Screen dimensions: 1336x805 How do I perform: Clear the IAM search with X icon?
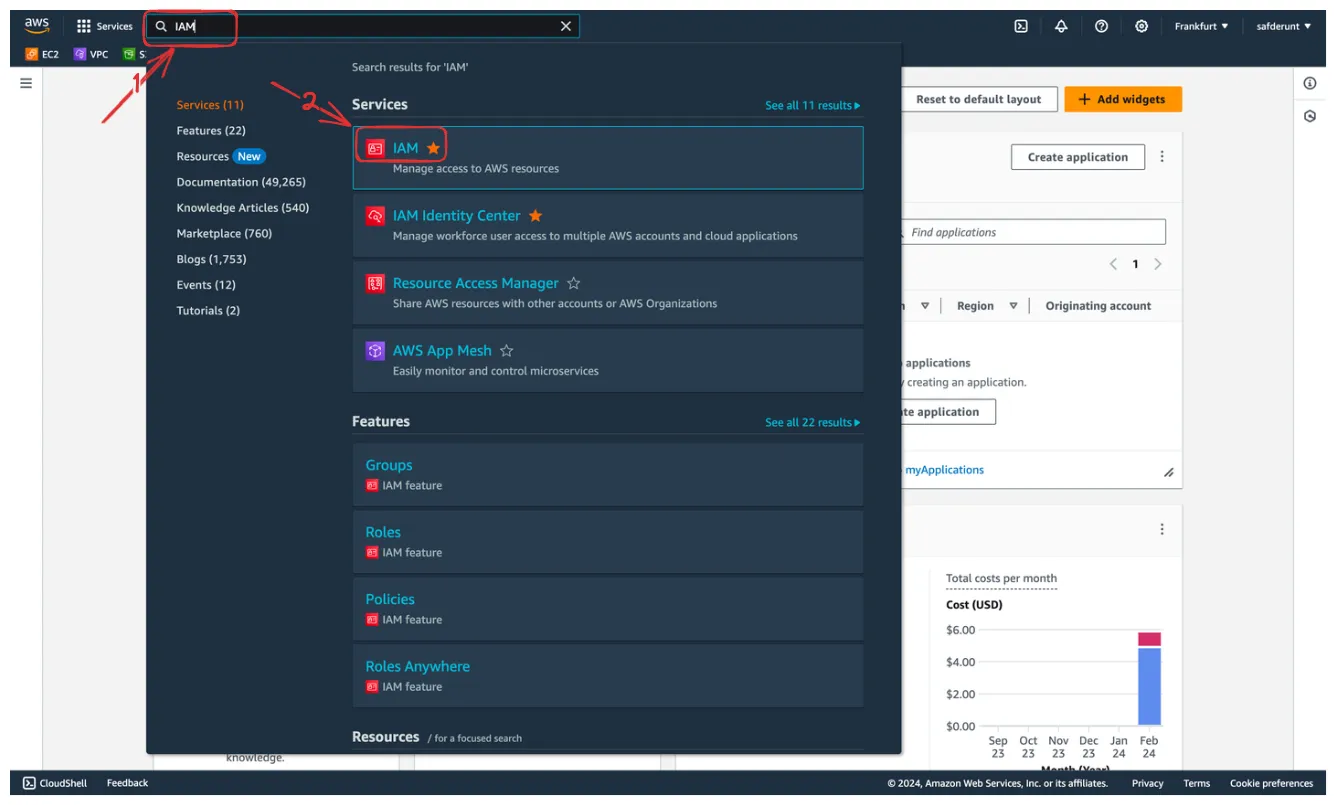[566, 27]
